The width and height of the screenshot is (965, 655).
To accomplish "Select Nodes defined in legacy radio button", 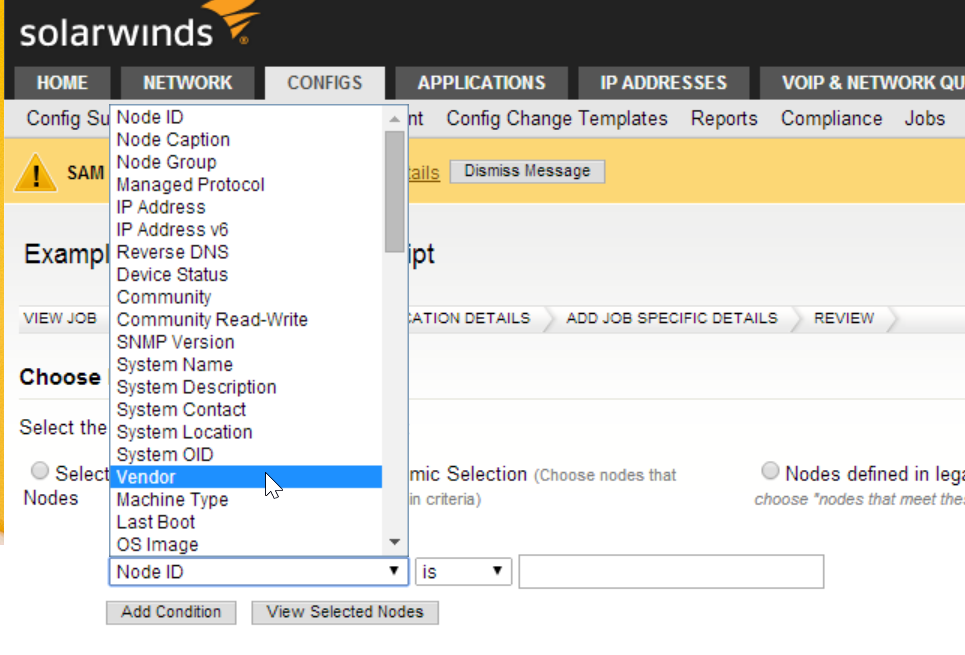I will (x=770, y=471).
